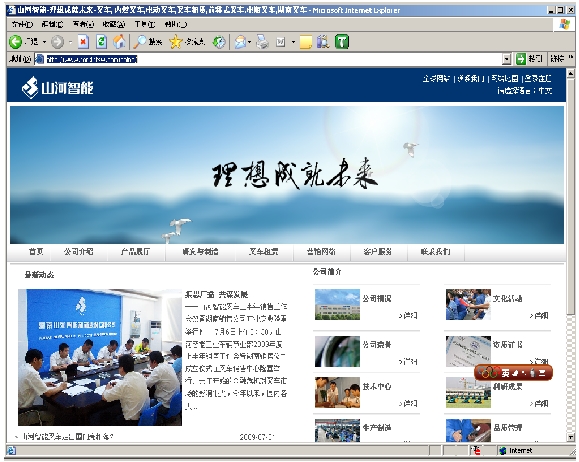This screenshot has height=462, width=579.
Task: Click the history globe toolbar icon
Action: [x=219, y=42]
